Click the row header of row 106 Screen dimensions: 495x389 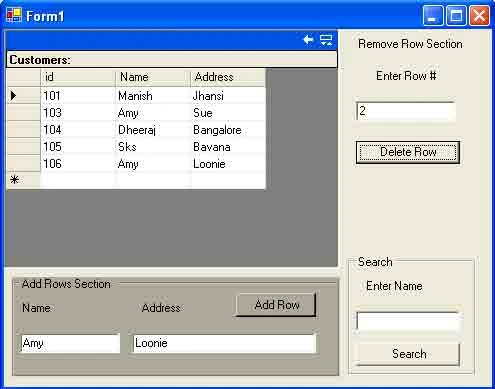[23, 164]
